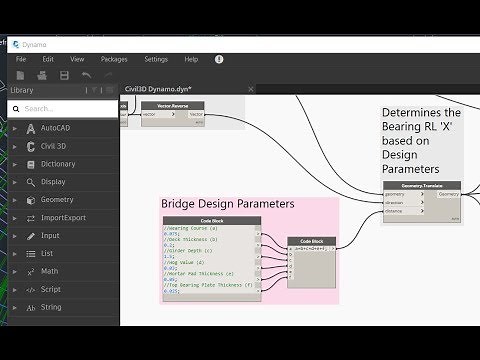
Task: Expand the Display library category
Action: click(14, 182)
